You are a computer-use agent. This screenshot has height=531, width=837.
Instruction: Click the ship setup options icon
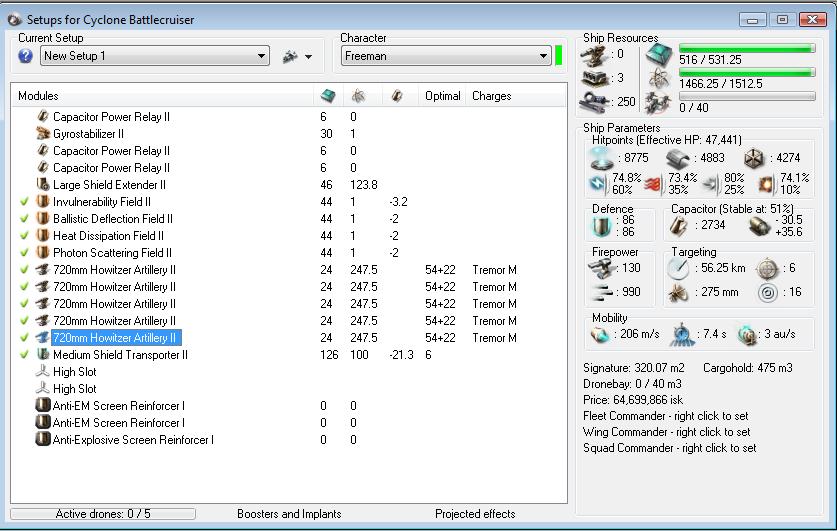click(x=290, y=56)
